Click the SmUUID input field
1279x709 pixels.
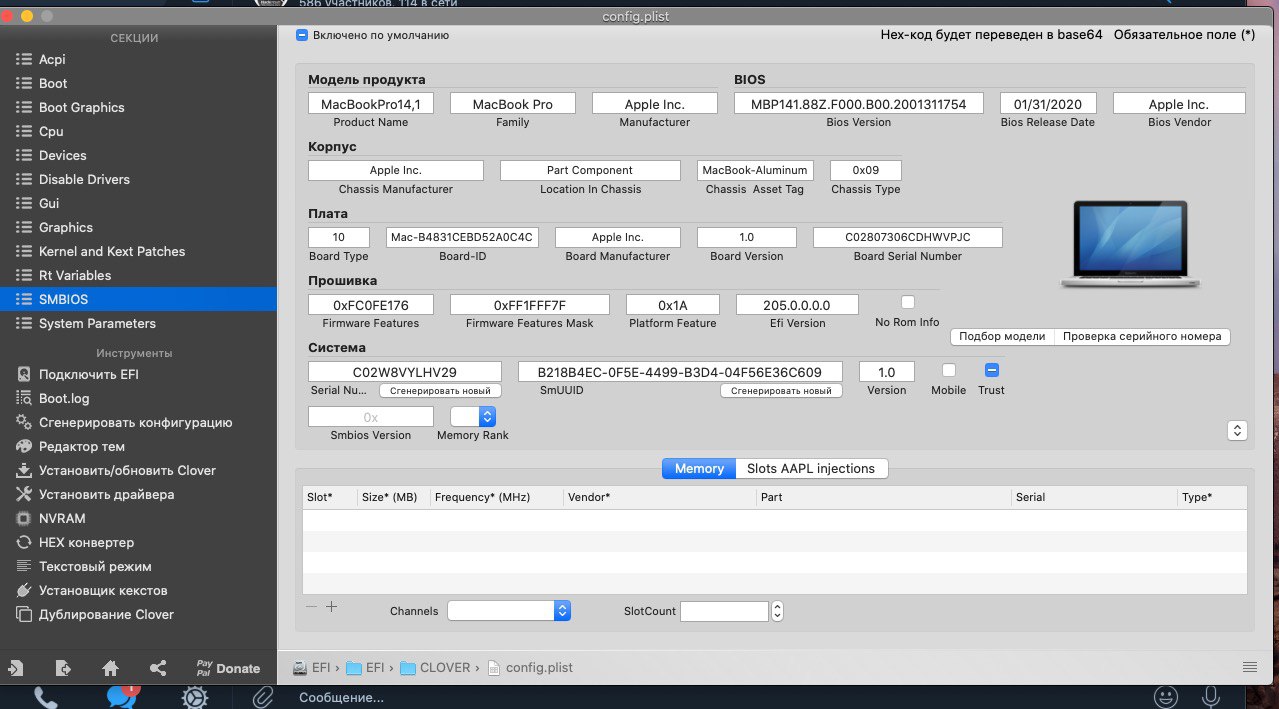pos(680,371)
